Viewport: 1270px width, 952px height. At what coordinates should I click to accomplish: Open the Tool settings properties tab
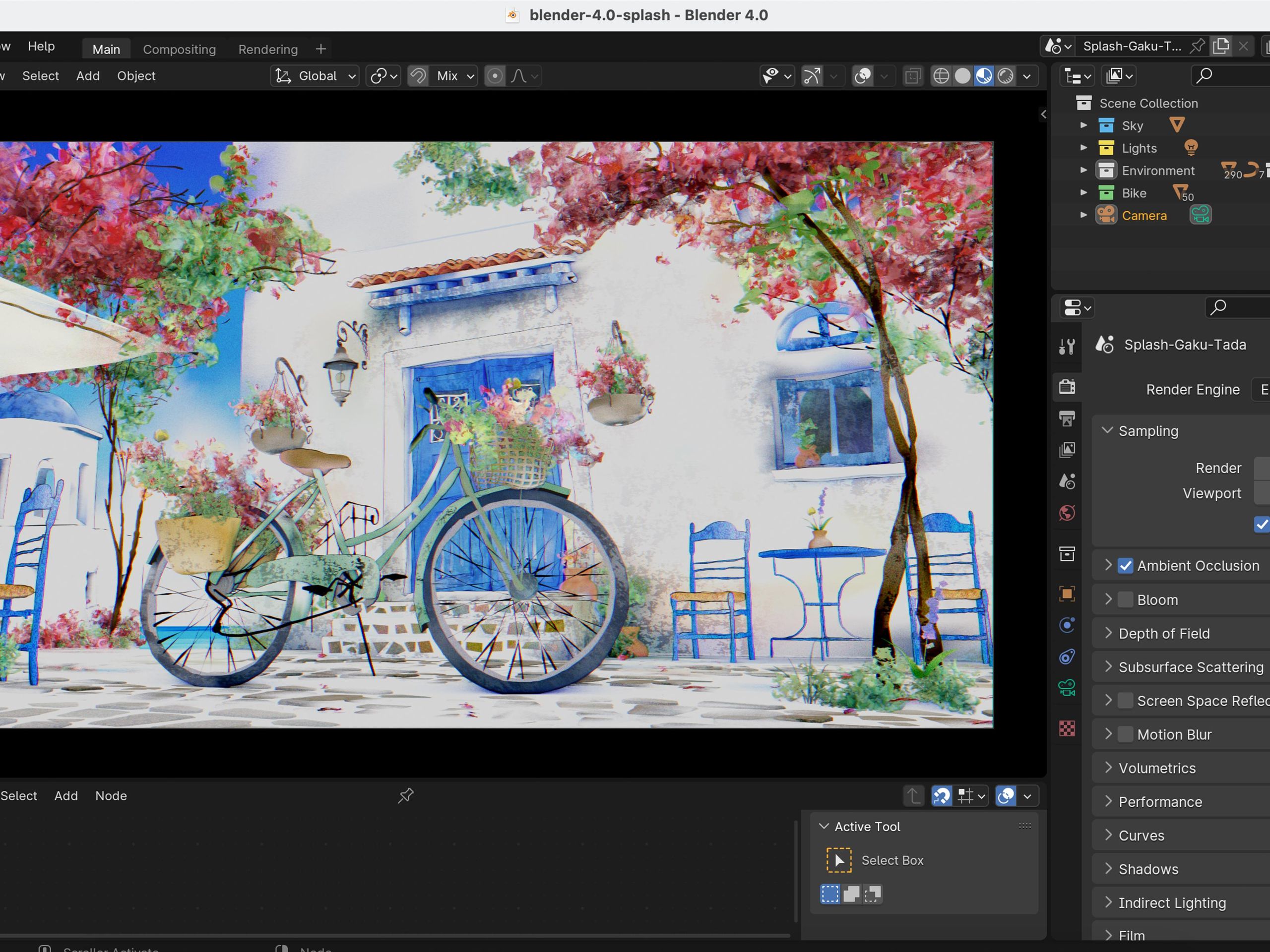click(x=1067, y=346)
